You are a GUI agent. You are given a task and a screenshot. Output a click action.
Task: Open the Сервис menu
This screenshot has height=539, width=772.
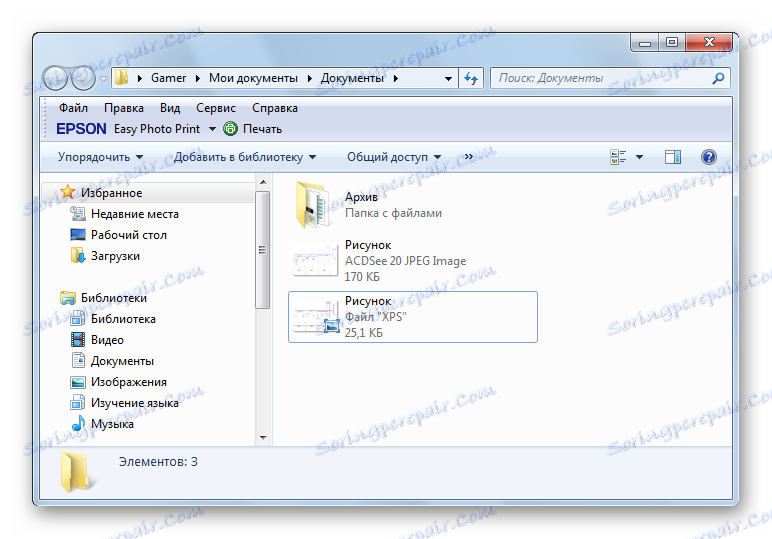click(x=216, y=108)
